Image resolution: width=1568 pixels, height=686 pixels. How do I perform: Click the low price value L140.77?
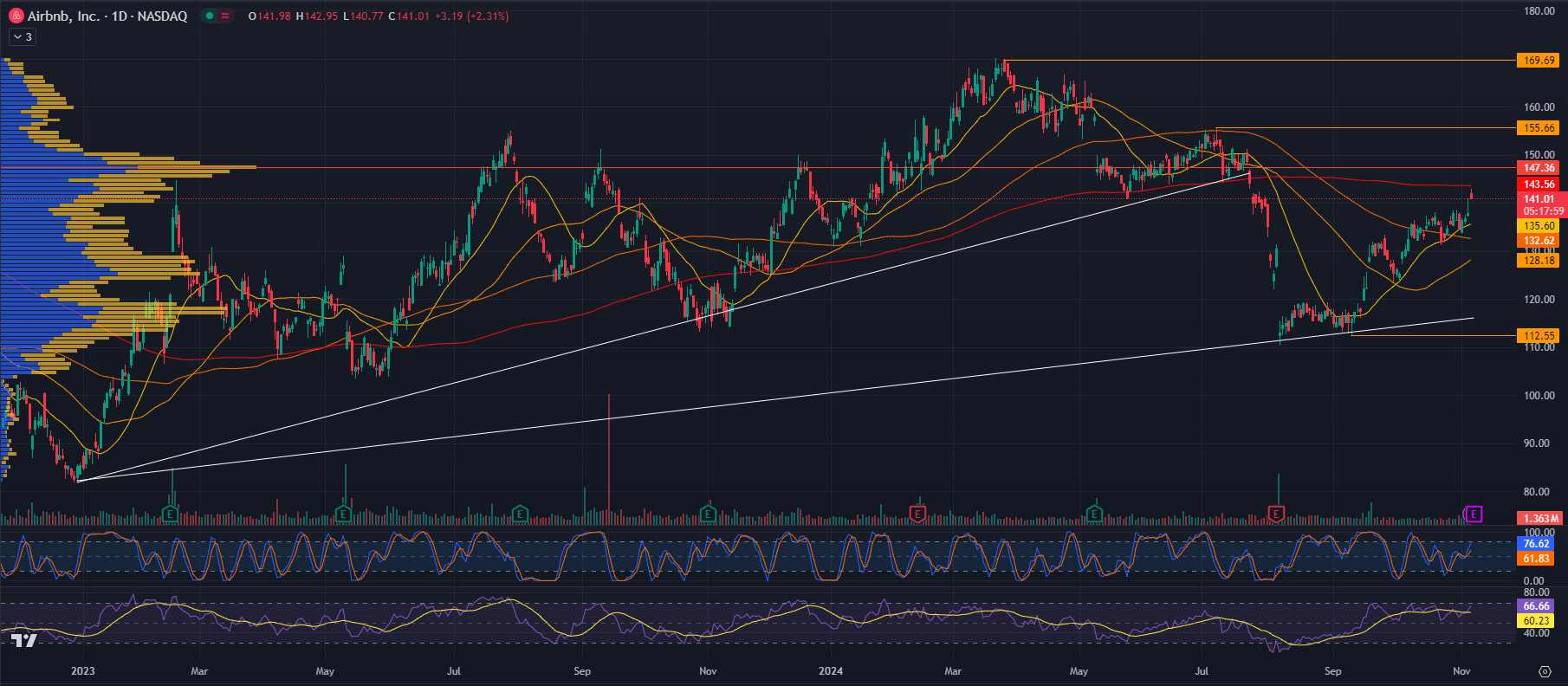pyautogui.click(x=363, y=16)
